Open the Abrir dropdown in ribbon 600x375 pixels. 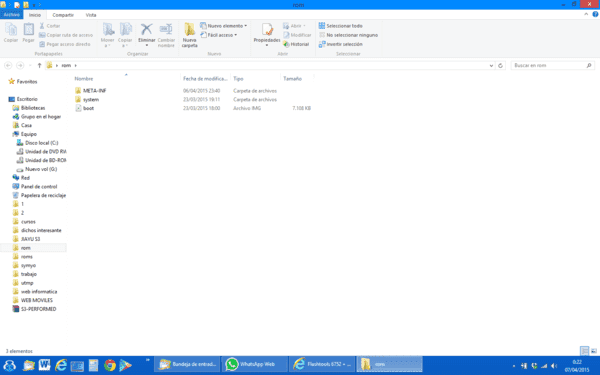click(294, 26)
